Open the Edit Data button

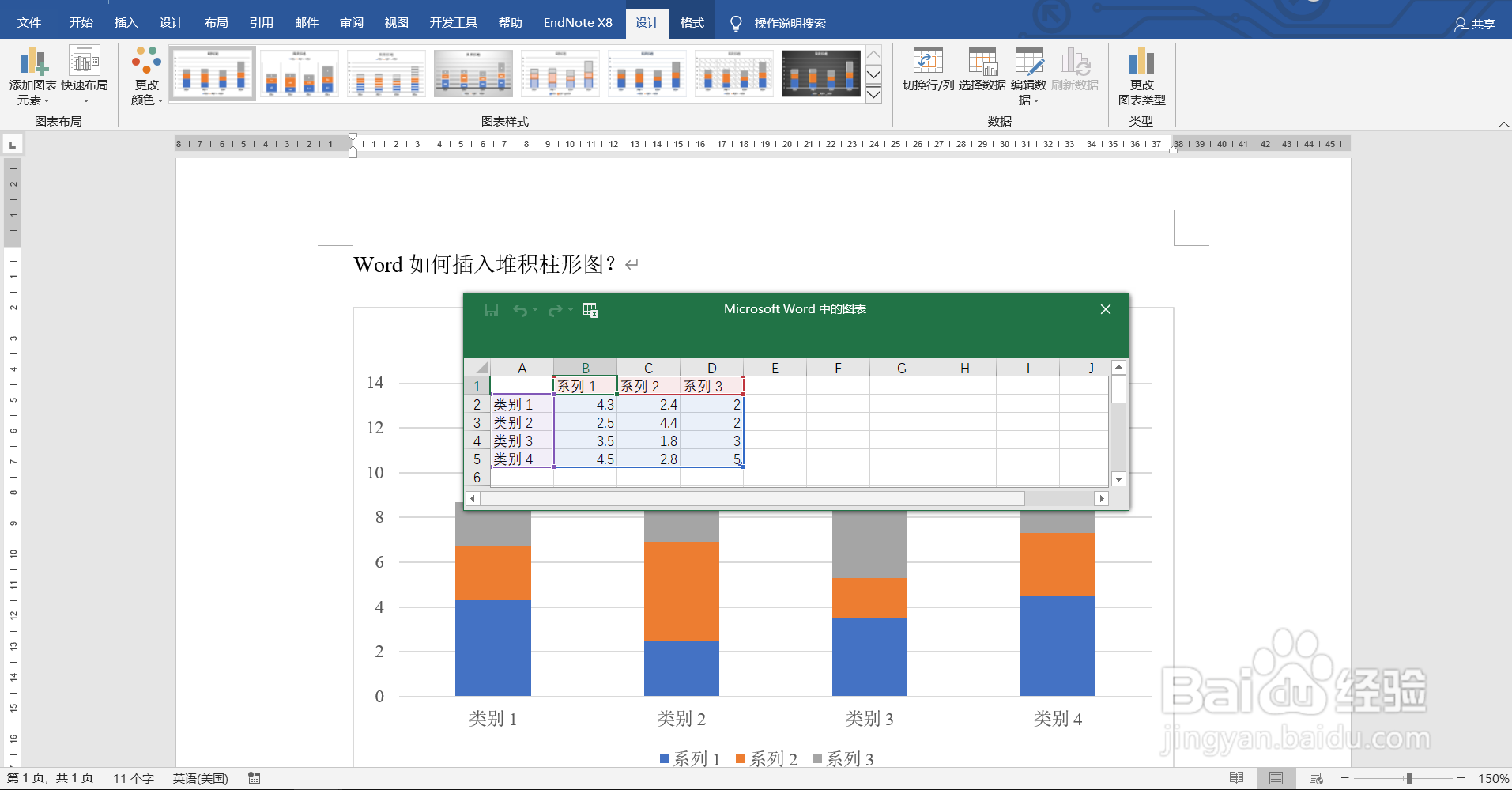[x=1028, y=76]
